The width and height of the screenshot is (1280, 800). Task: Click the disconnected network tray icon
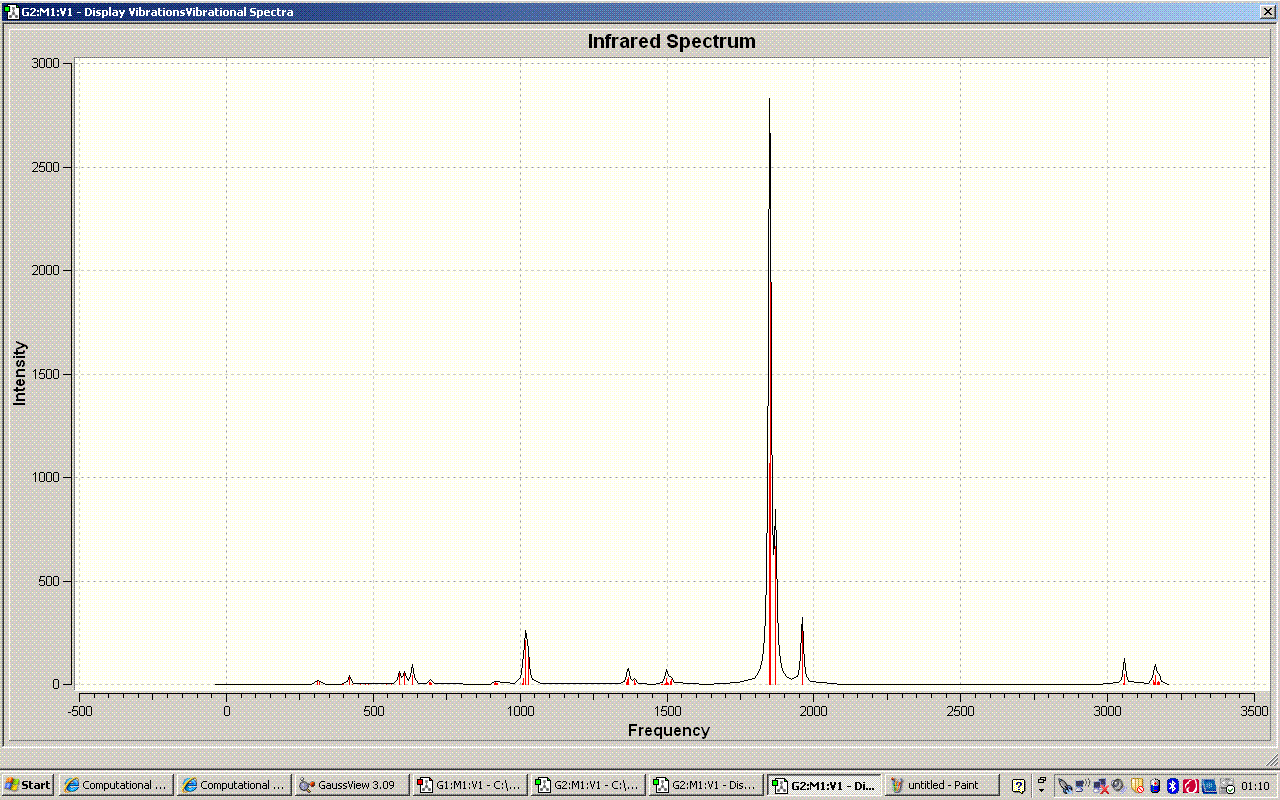1101,786
